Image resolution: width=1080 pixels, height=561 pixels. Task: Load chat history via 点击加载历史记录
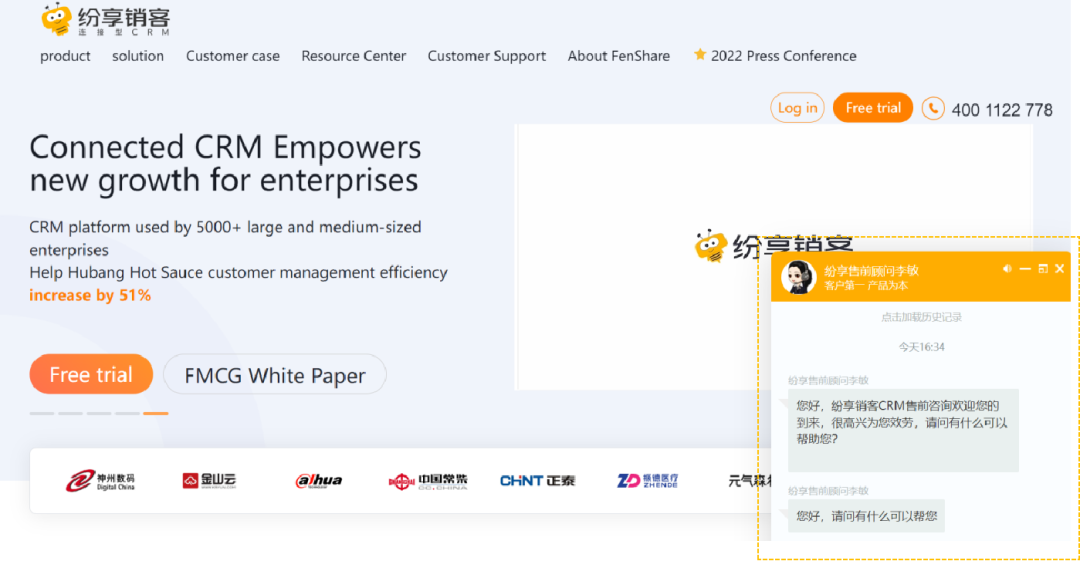tap(922, 317)
